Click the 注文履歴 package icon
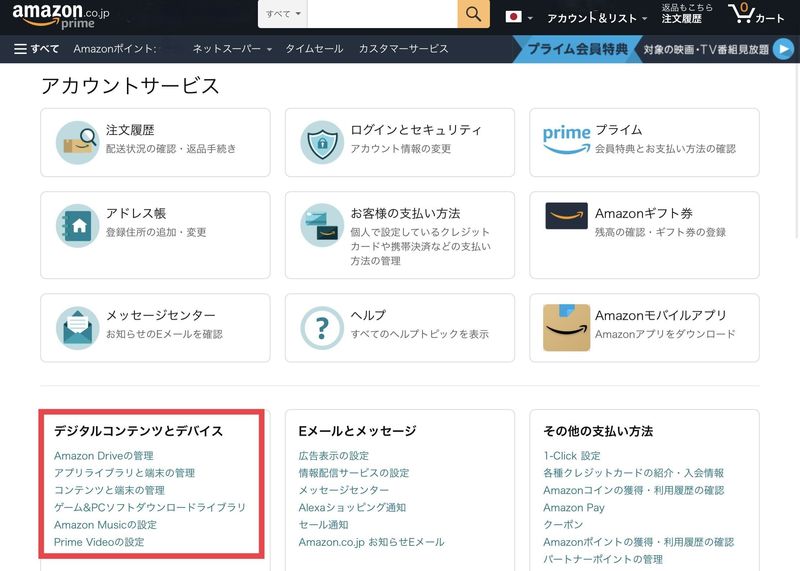The image size is (800, 571). click(78, 142)
